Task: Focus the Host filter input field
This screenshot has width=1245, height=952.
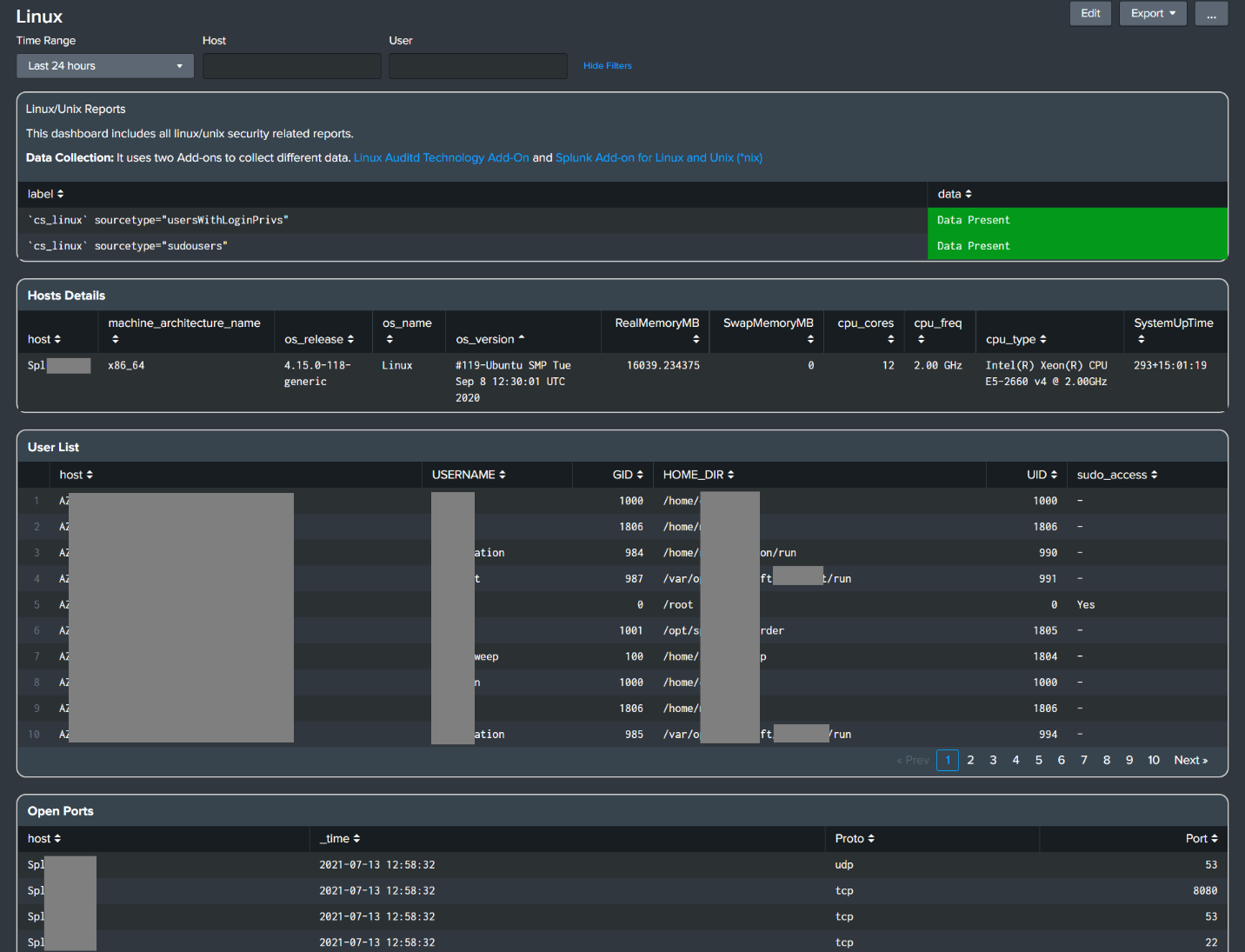Action: click(291, 66)
